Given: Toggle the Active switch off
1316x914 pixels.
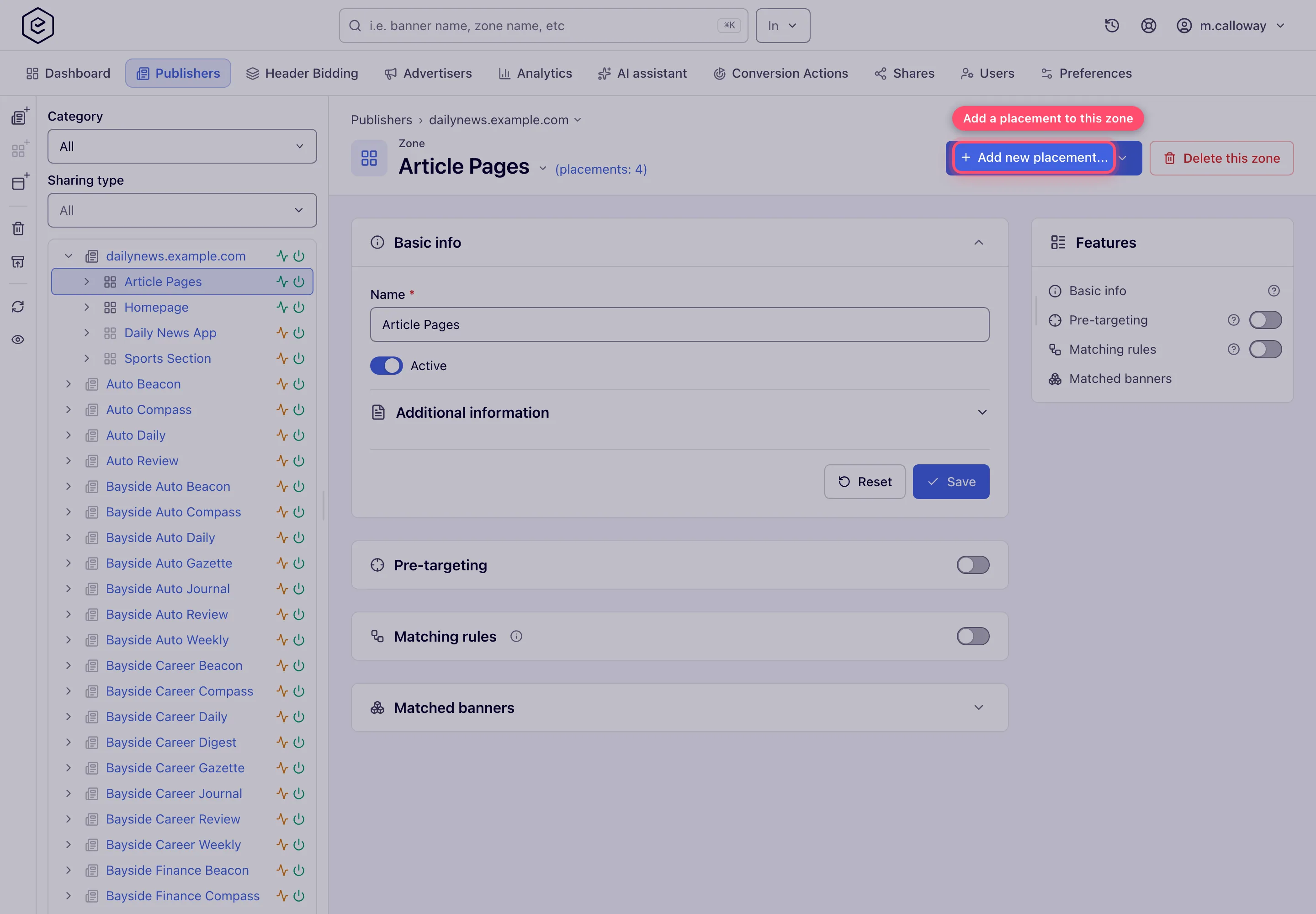Looking at the screenshot, I should [x=387, y=366].
